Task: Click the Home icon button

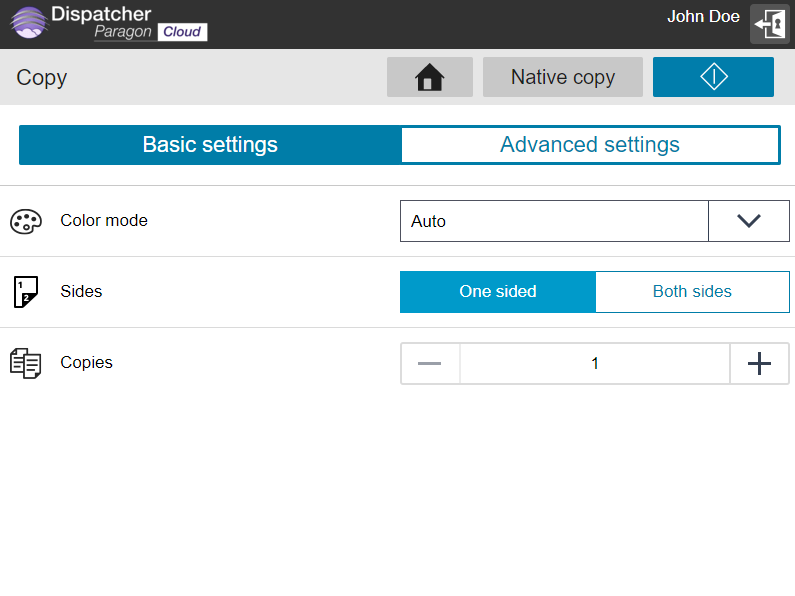Action: pyautogui.click(x=429, y=77)
